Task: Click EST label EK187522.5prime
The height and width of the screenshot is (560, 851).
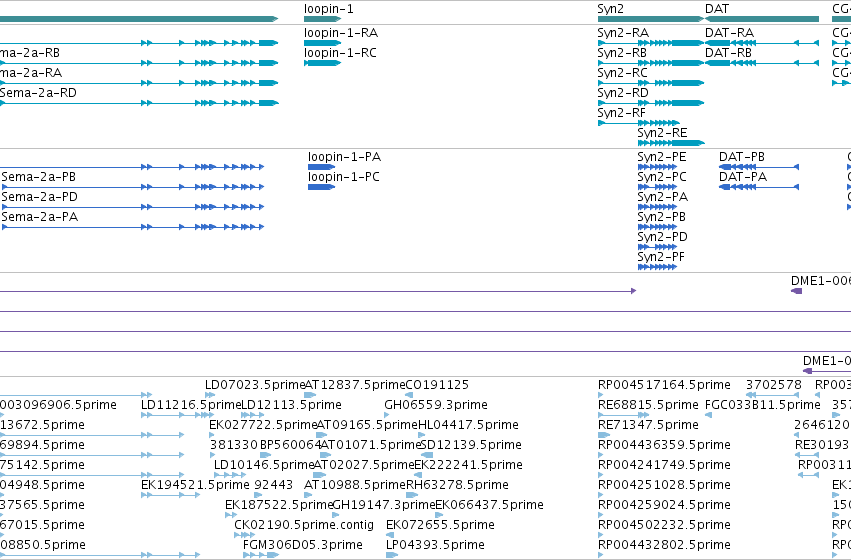Action: (x=280, y=505)
